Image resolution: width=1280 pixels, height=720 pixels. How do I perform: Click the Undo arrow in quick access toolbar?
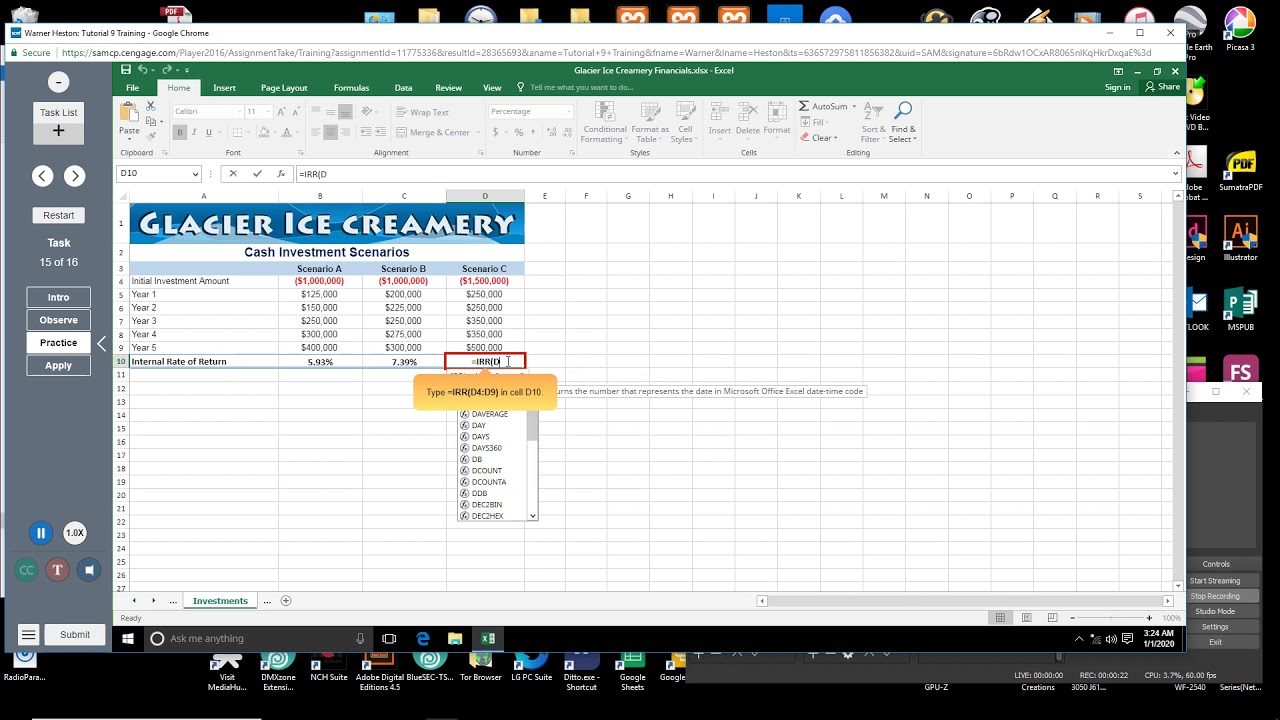coord(143,70)
